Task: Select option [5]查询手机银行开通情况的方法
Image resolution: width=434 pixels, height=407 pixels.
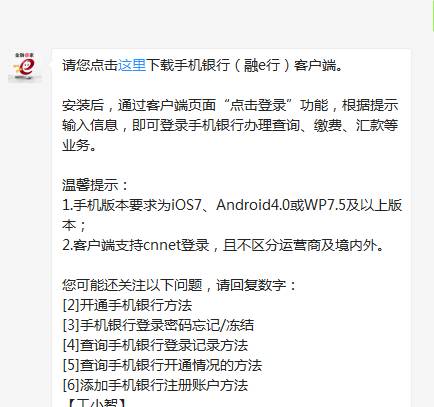Action: coord(162,365)
